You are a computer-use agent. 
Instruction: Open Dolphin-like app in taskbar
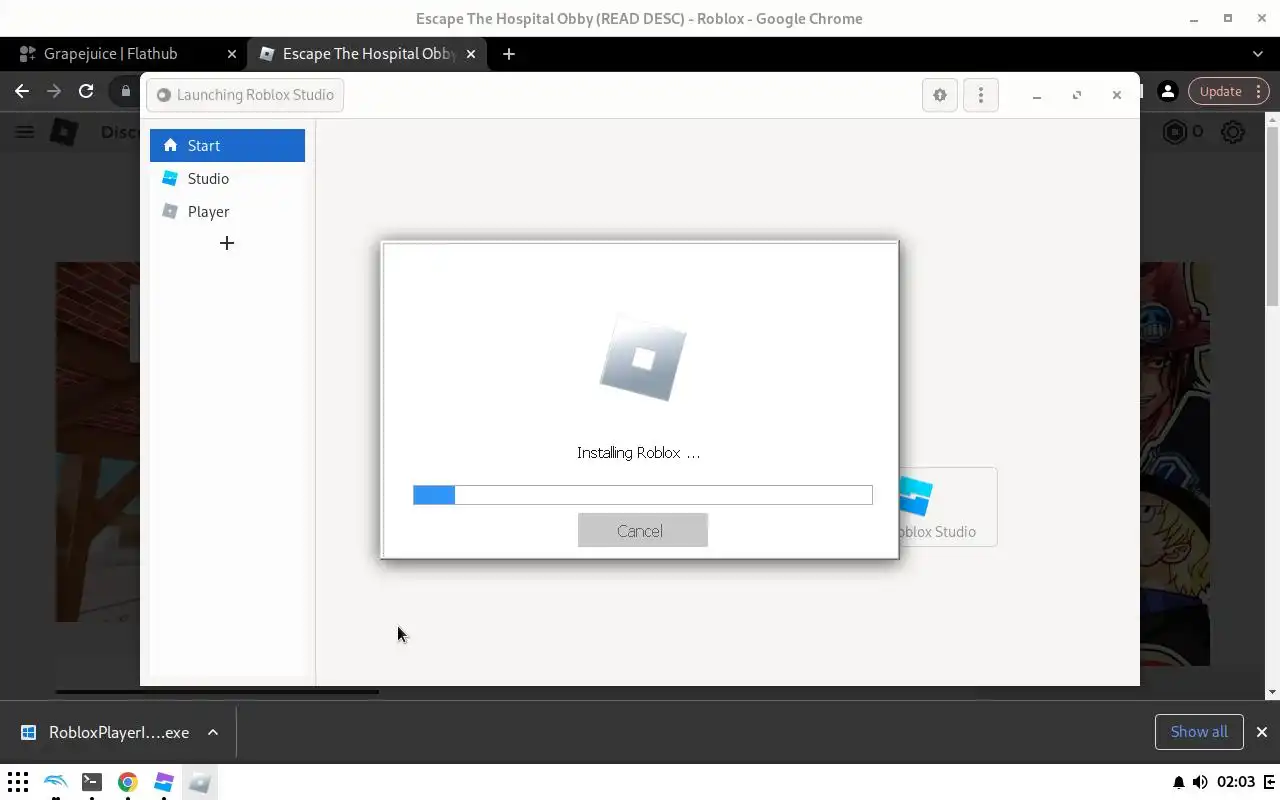coord(55,782)
